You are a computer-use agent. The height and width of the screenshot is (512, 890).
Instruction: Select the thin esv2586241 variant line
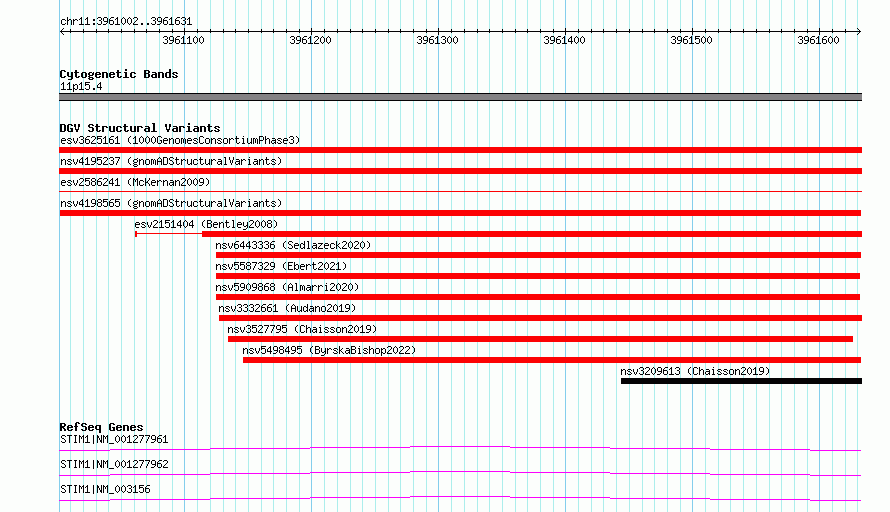460,192
